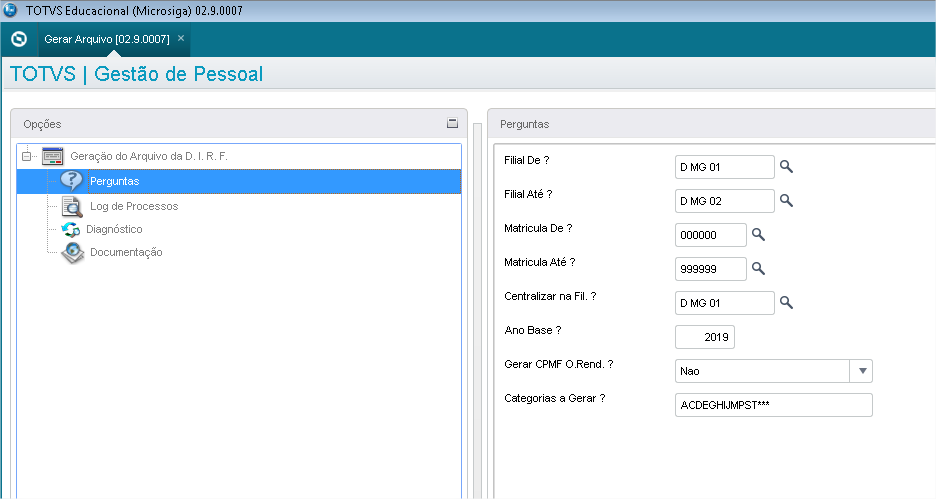This screenshot has height=499, width=936.
Task: Click the Categorias a Gerar ? label
Action: pos(555,398)
